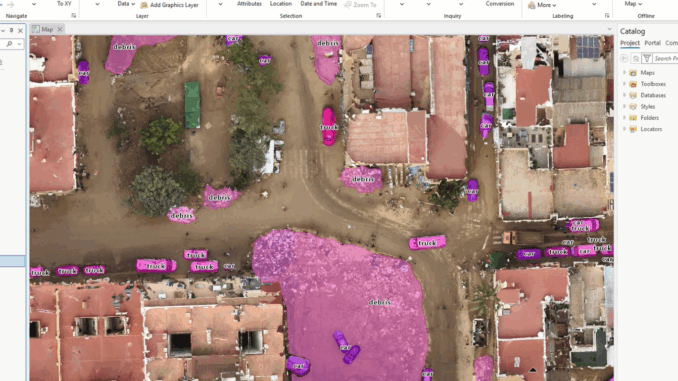This screenshot has width=678, height=381.
Task: Click the forward navigation arrow in ribbon
Action: click(10, 4)
